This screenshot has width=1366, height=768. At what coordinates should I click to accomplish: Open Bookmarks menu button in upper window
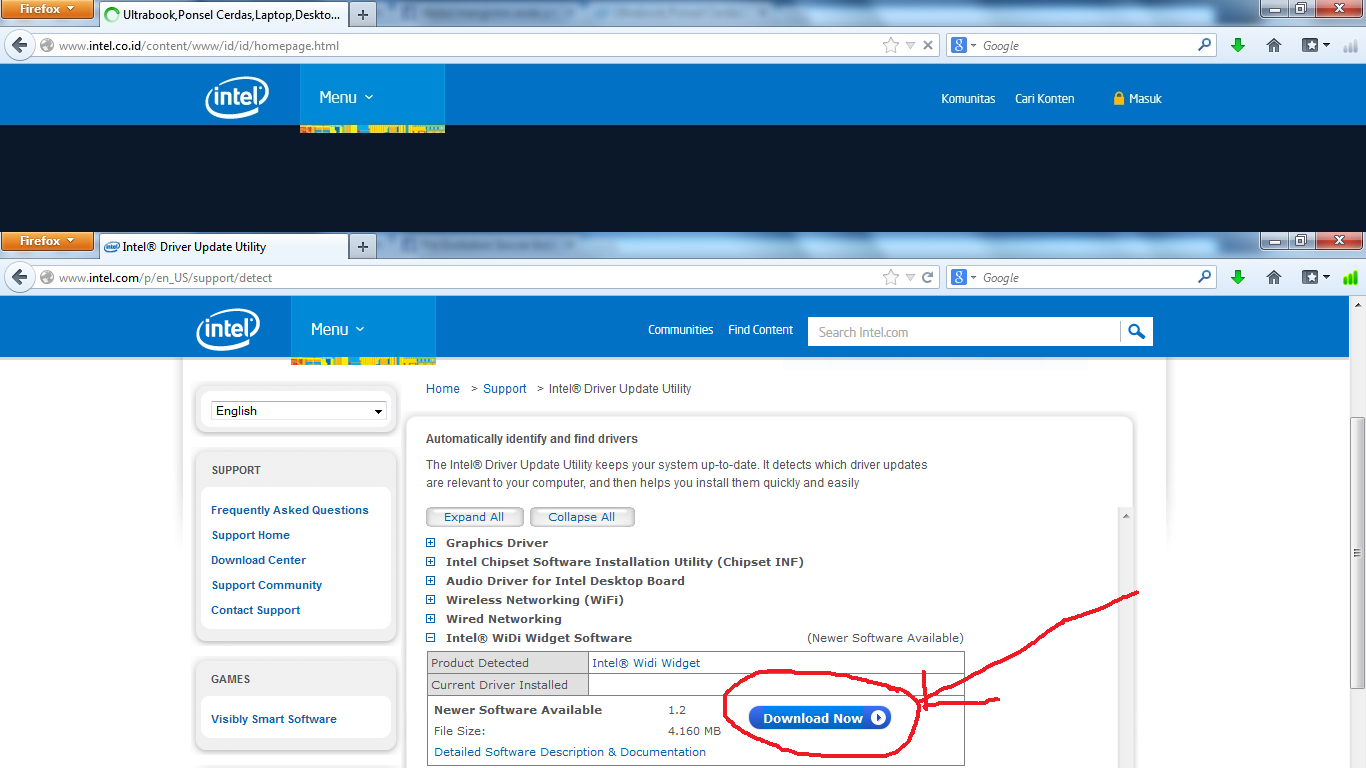coord(1316,45)
